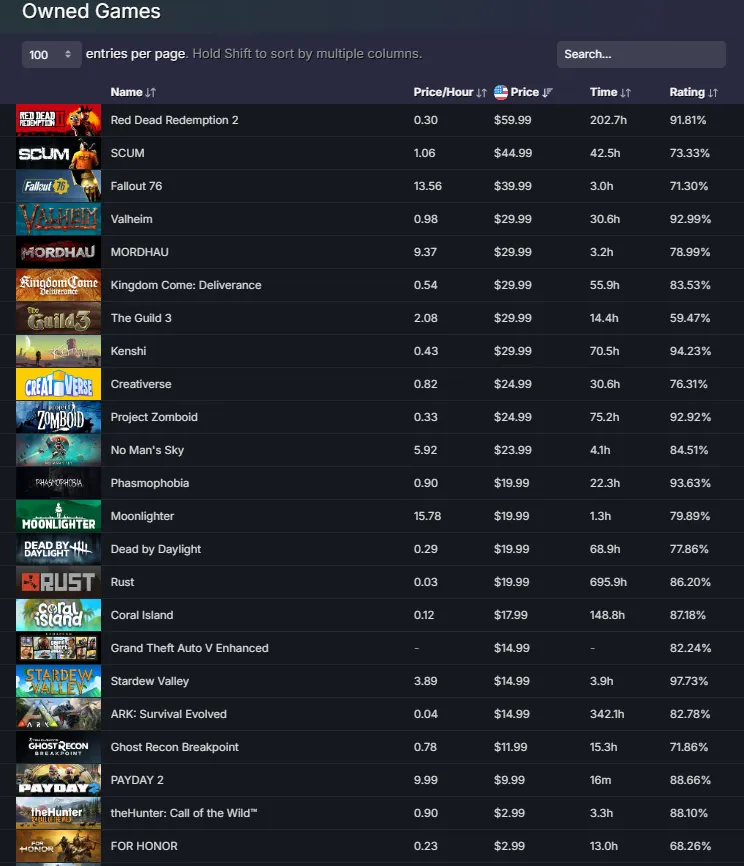The width and height of the screenshot is (744, 866).
Task: Click the Owned Games heading
Action: (91, 11)
